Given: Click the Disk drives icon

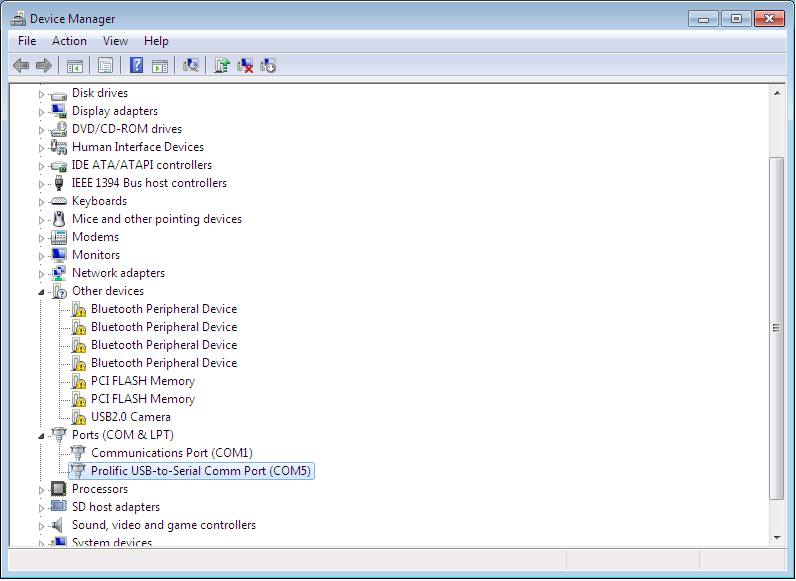Looking at the screenshot, I should pos(59,94).
